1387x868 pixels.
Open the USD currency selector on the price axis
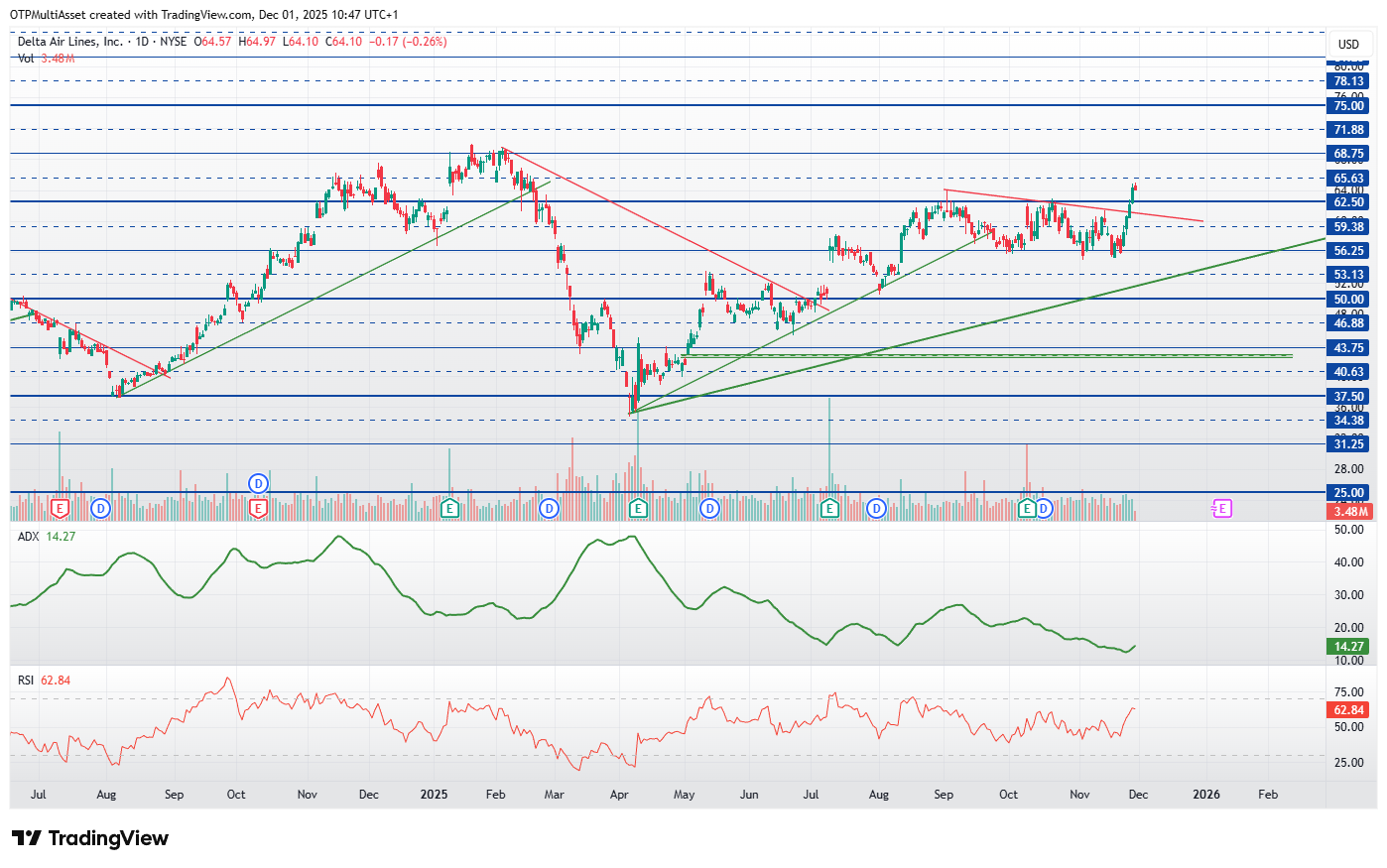pos(1348,44)
